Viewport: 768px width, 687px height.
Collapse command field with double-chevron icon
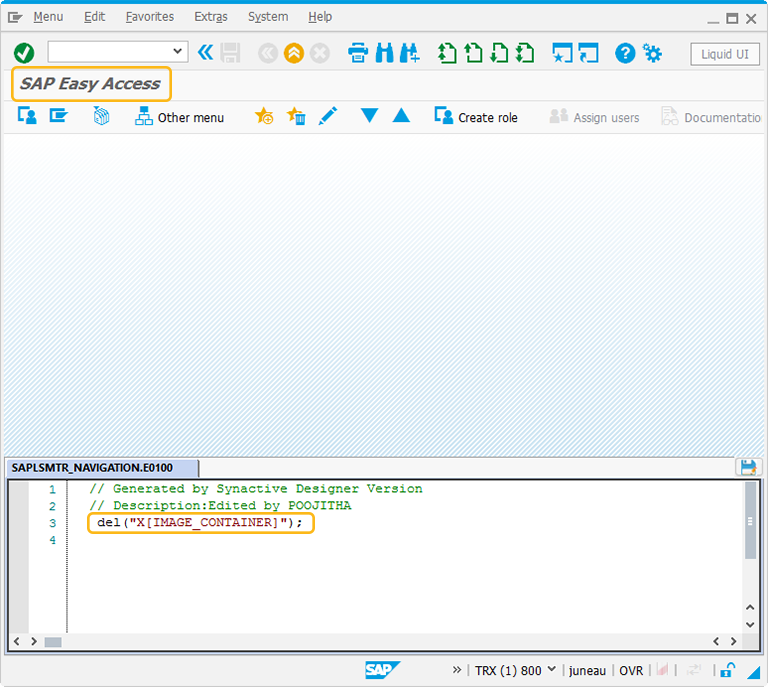point(205,52)
